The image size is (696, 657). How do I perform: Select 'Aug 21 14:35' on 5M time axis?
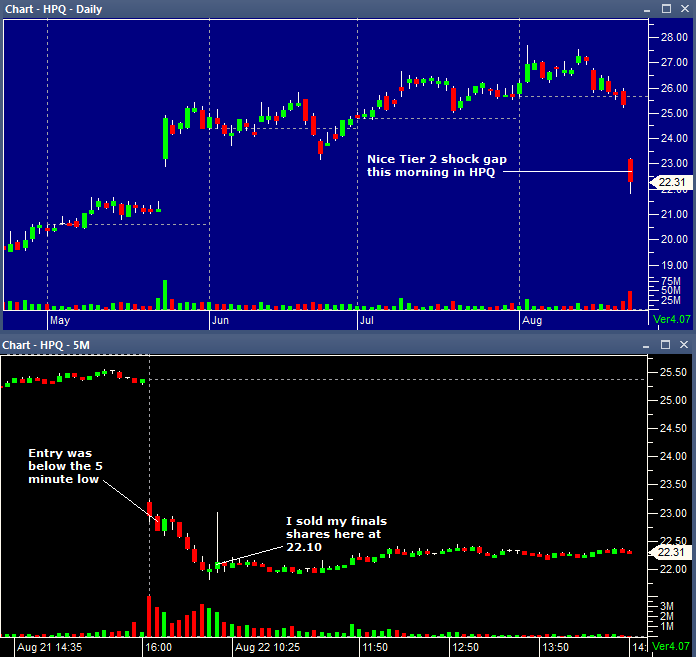pos(49,647)
